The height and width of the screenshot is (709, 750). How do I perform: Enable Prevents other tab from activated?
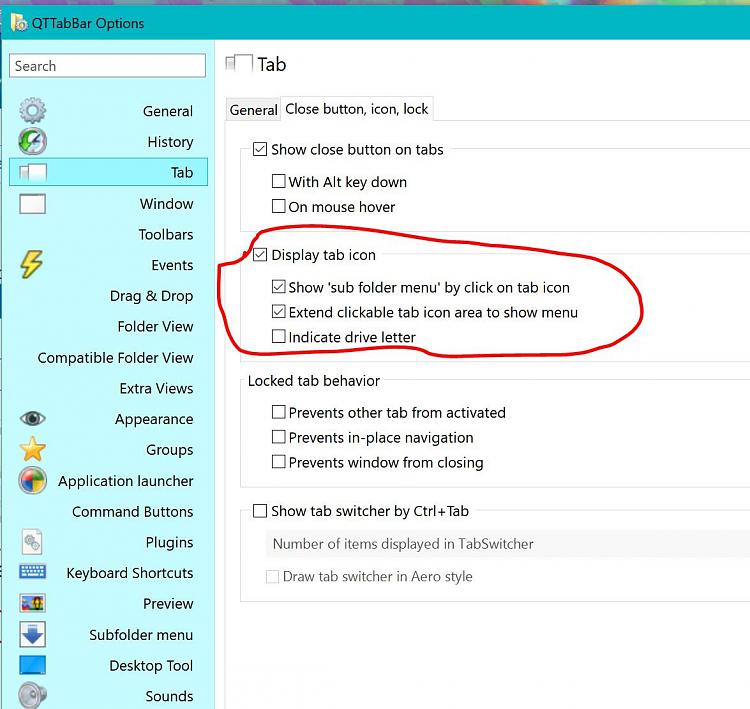click(278, 412)
